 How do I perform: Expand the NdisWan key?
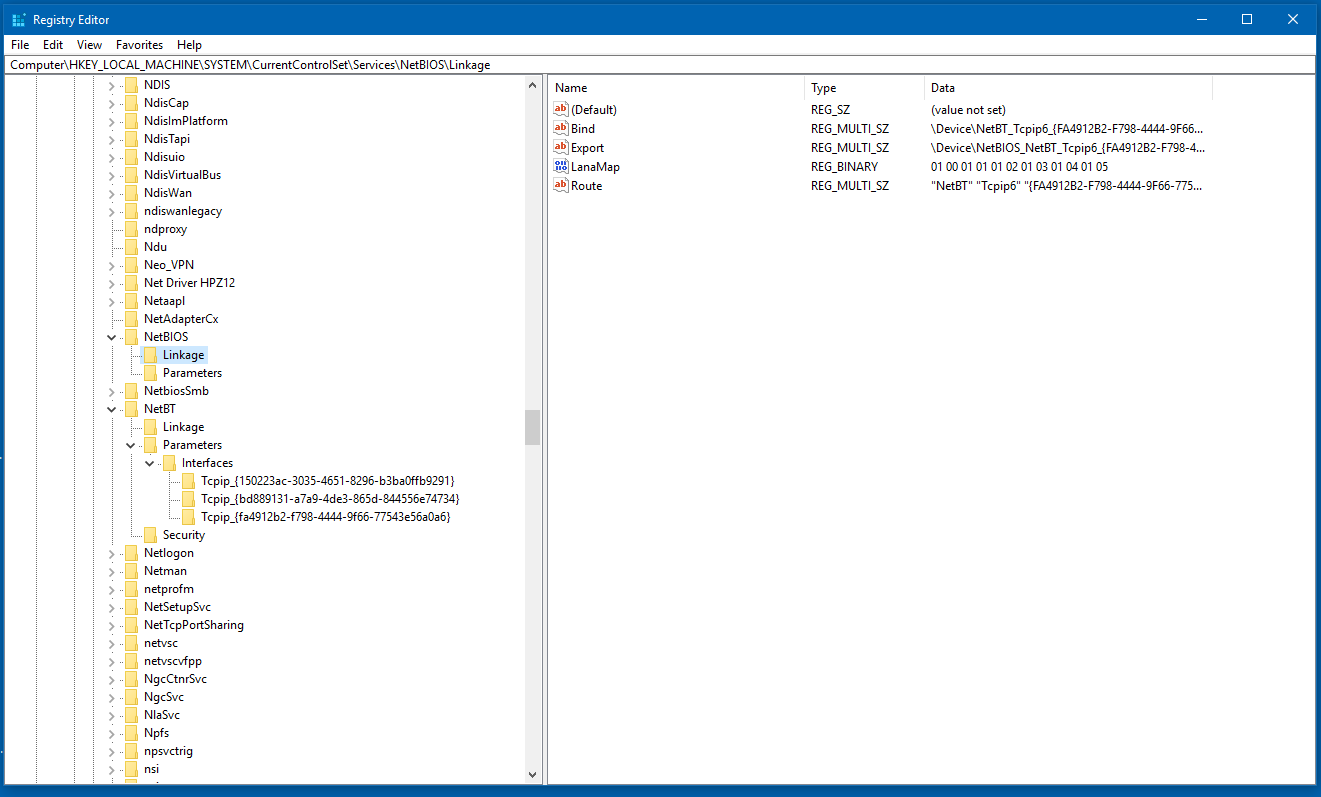[112, 193]
